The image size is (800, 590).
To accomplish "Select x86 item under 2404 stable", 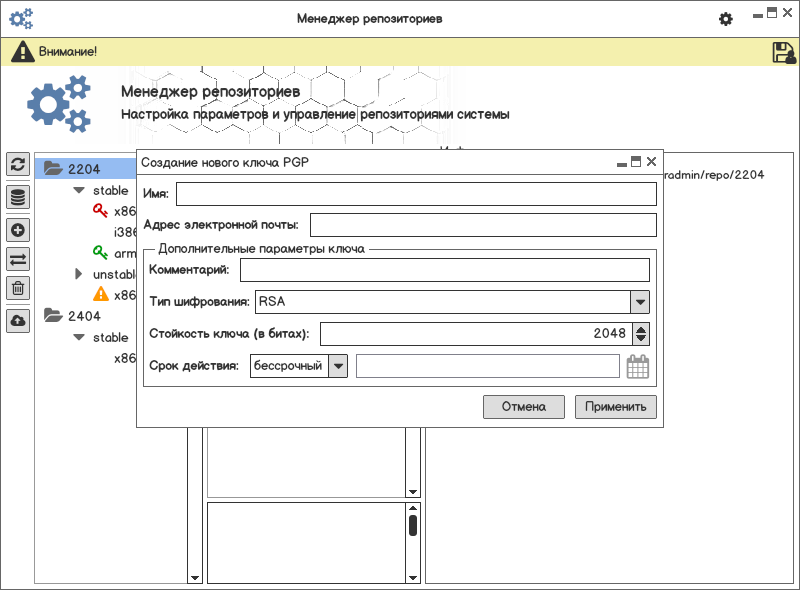I will [x=125, y=358].
